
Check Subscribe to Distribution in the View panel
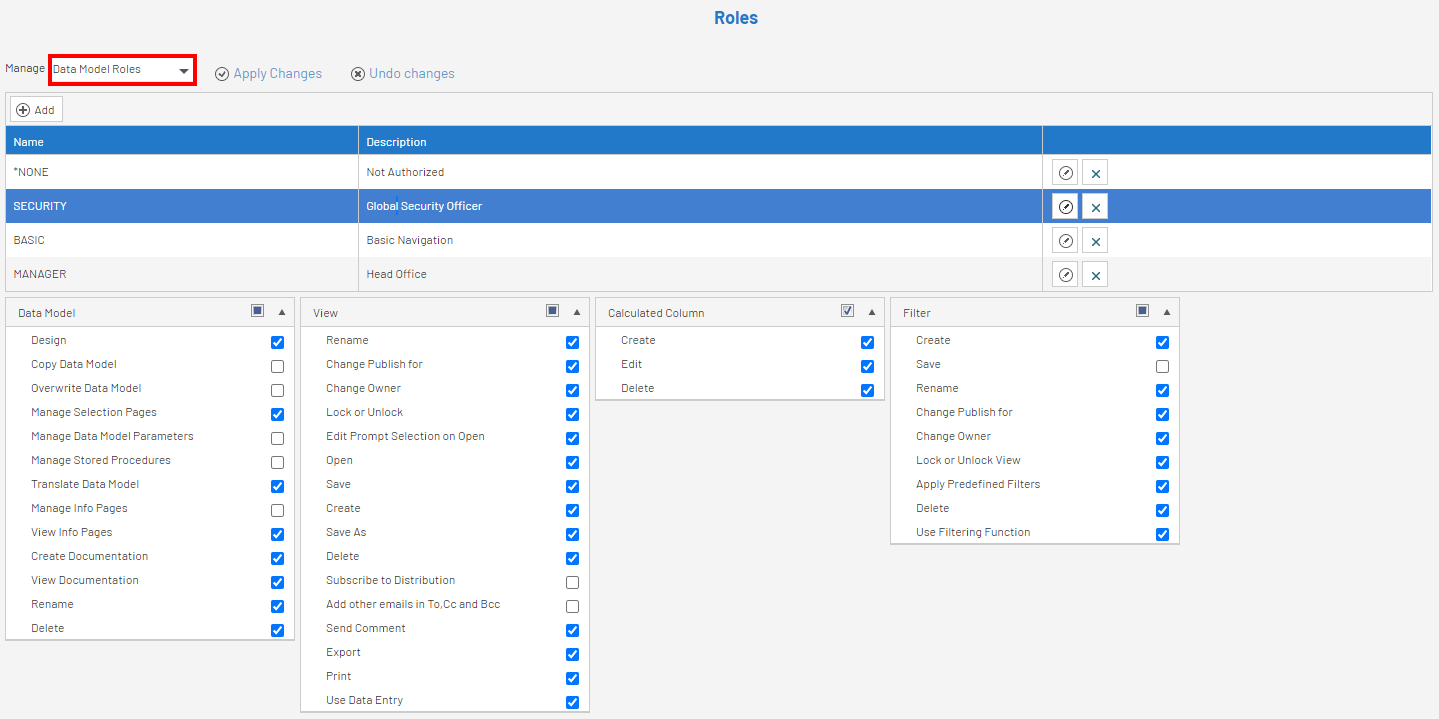(572, 582)
